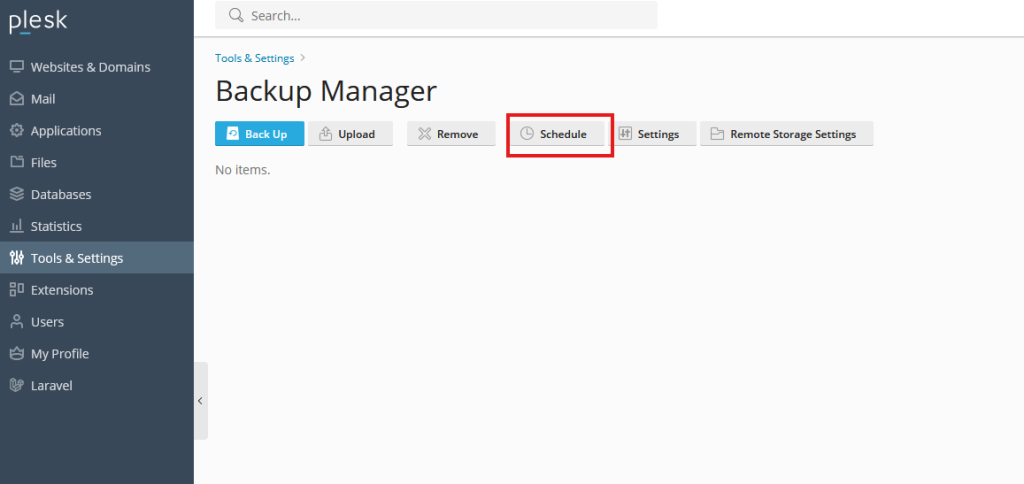Click the Laravel sidebar icon
The image size is (1024, 484).
click(16, 385)
